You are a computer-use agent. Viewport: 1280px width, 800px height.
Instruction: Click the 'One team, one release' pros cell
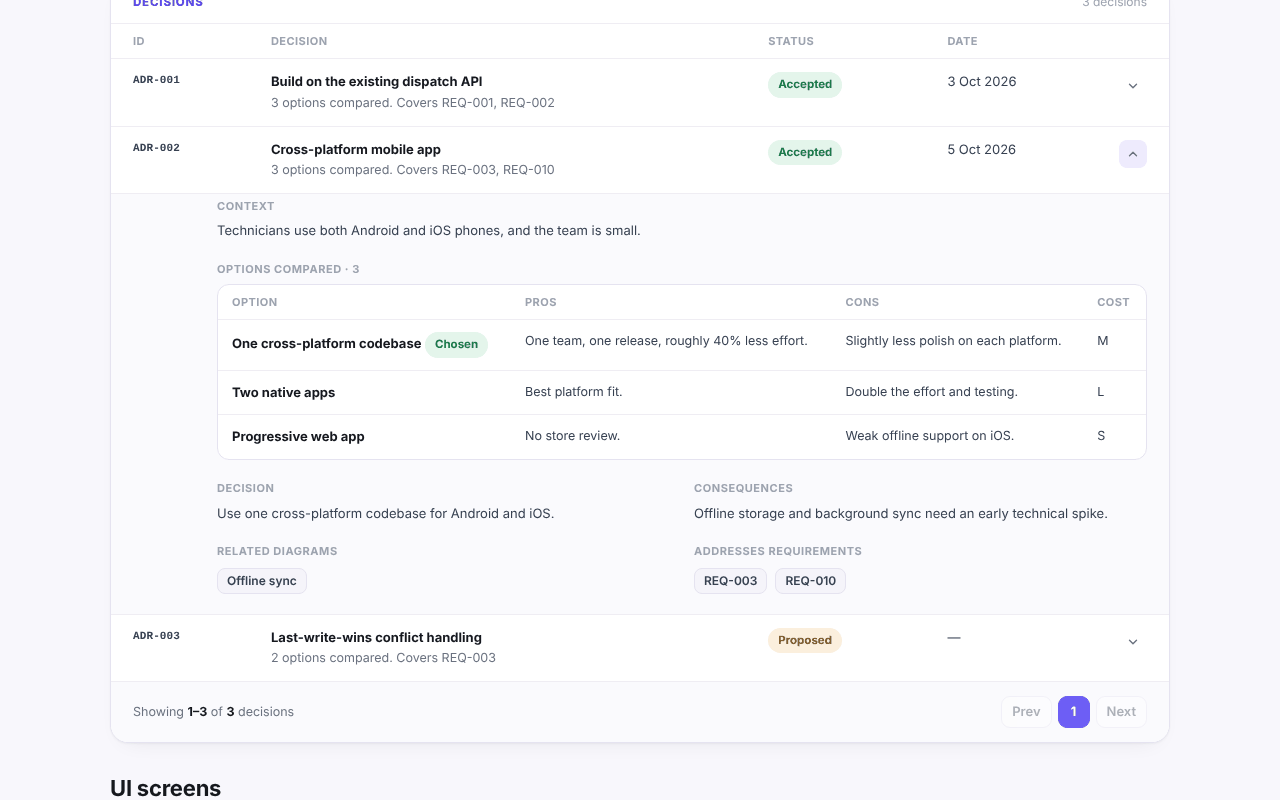666,341
